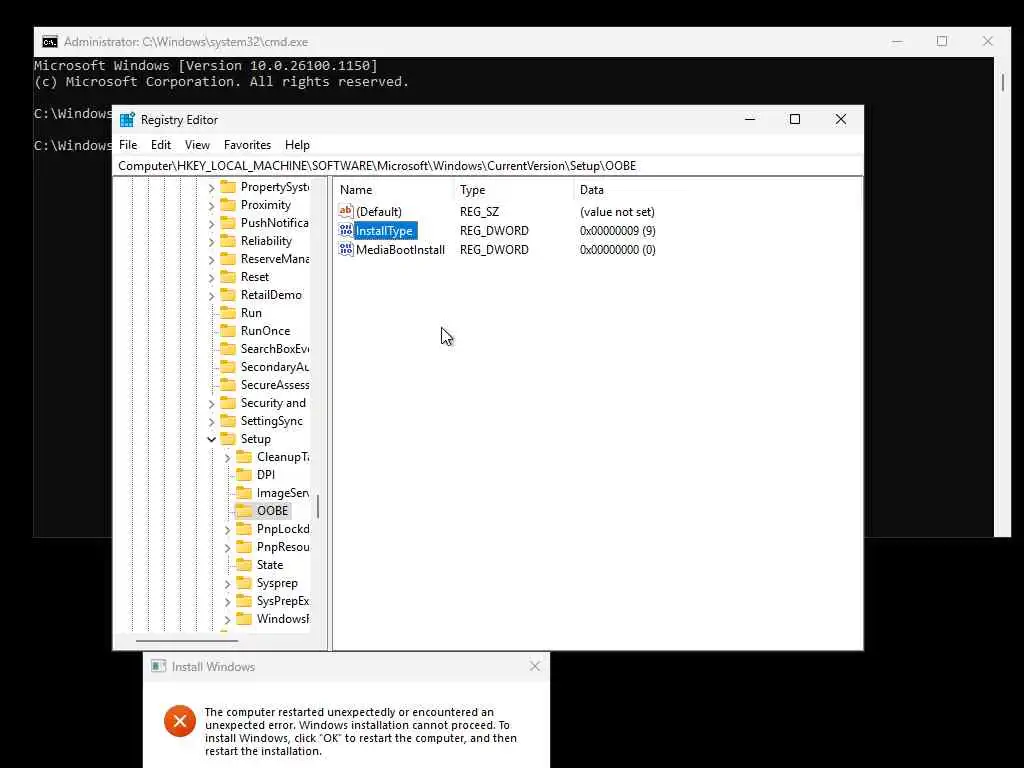Image resolution: width=1024 pixels, height=768 pixels.
Task: Select the OOBE key folder icon
Action: coord(244,511)
